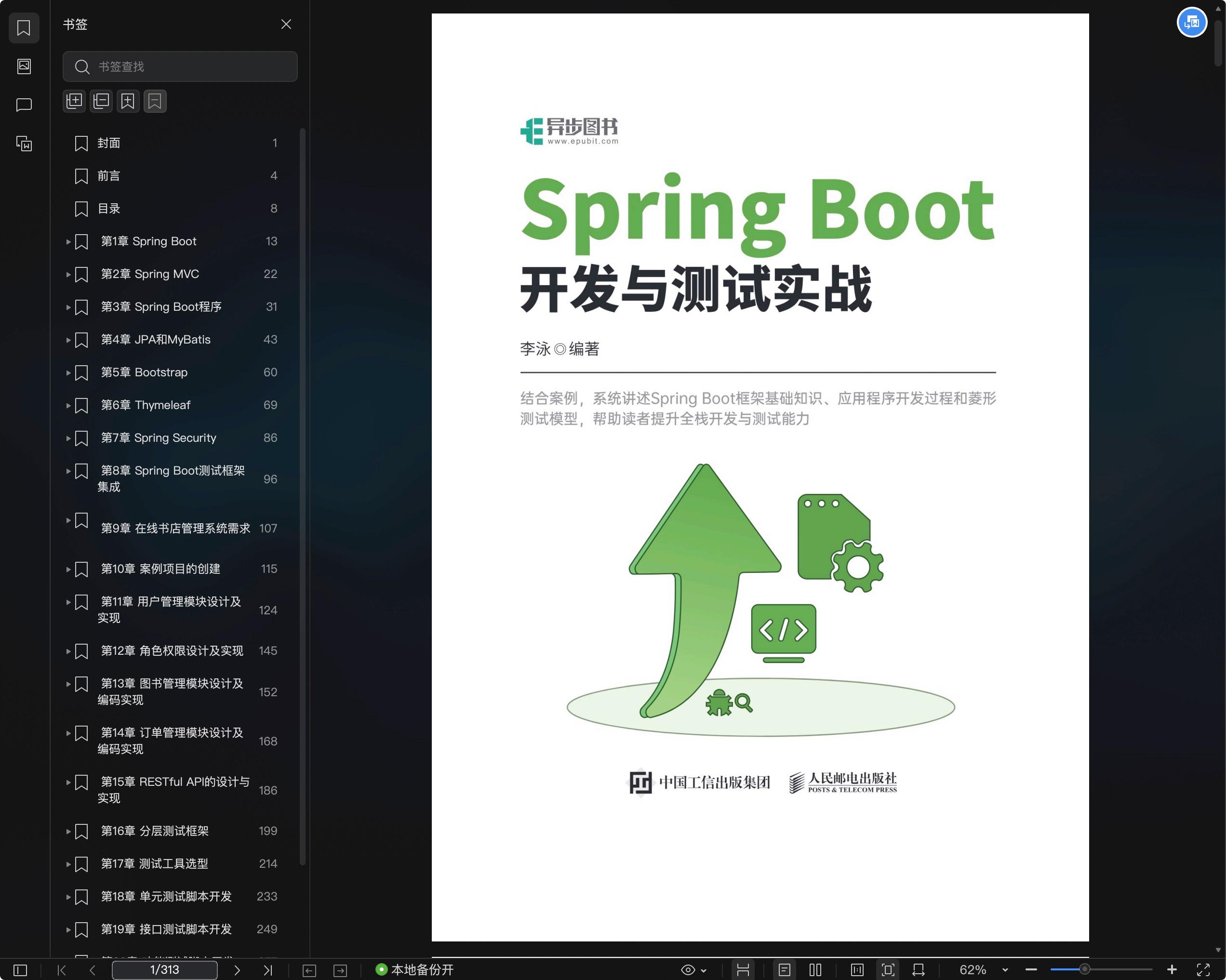Image resolution: width=1226 pixels, height=980 pixels.
Task: Click the zoom in plus button
Action: coord(1172,970)
